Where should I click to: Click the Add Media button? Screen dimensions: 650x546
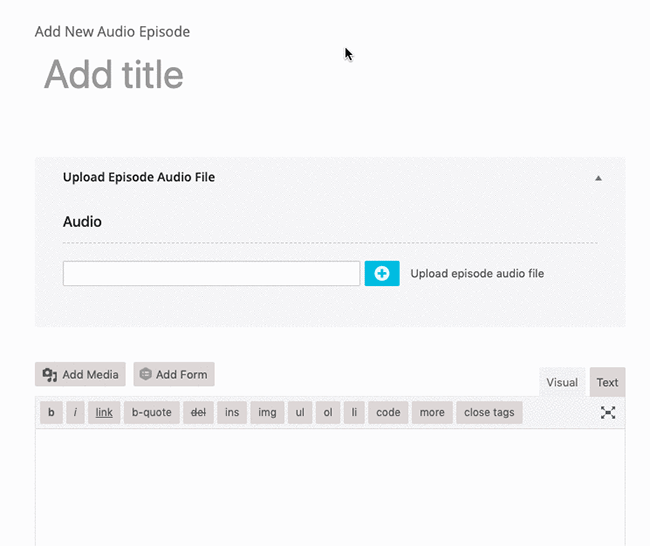tap(80, 374)
